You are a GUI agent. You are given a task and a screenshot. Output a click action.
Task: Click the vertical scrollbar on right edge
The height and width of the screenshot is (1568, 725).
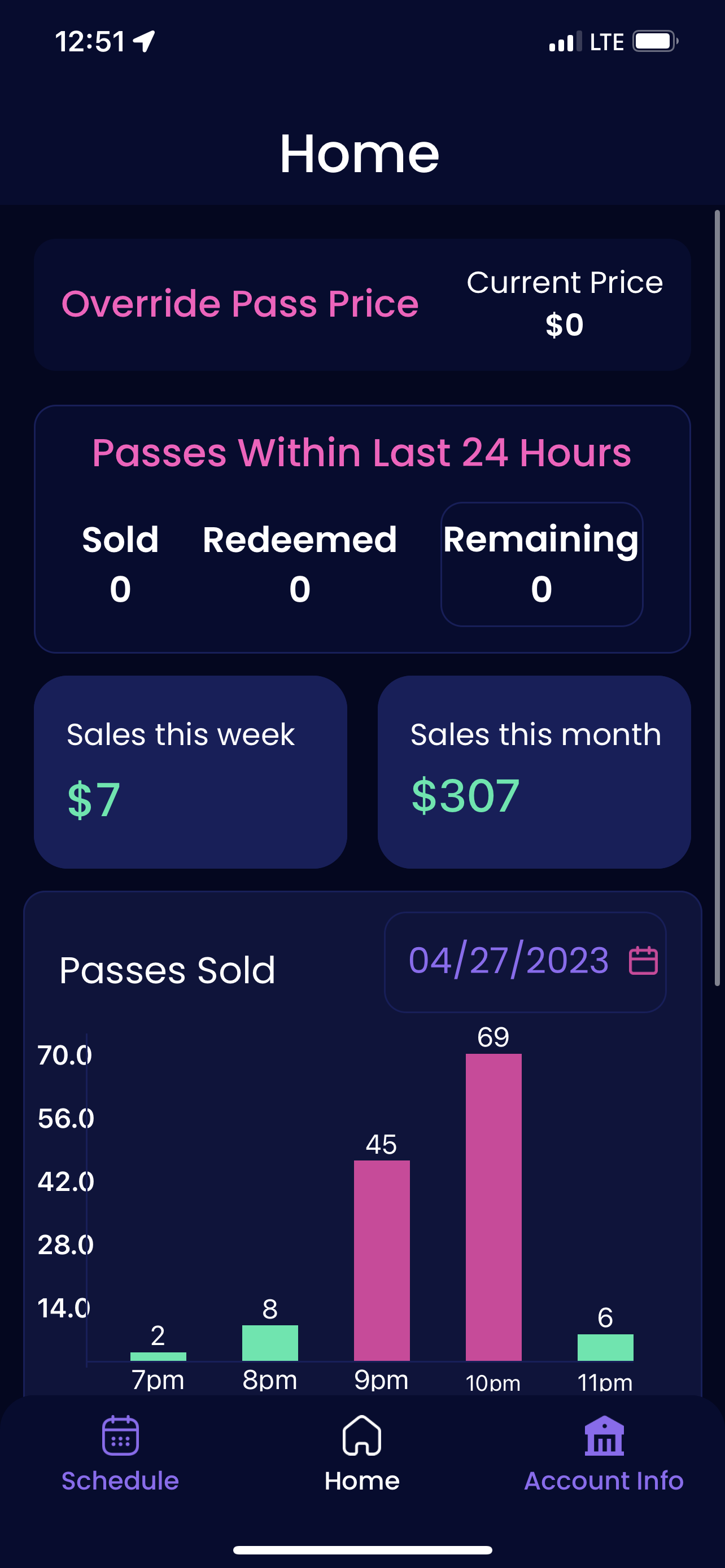tap(717, 597)
